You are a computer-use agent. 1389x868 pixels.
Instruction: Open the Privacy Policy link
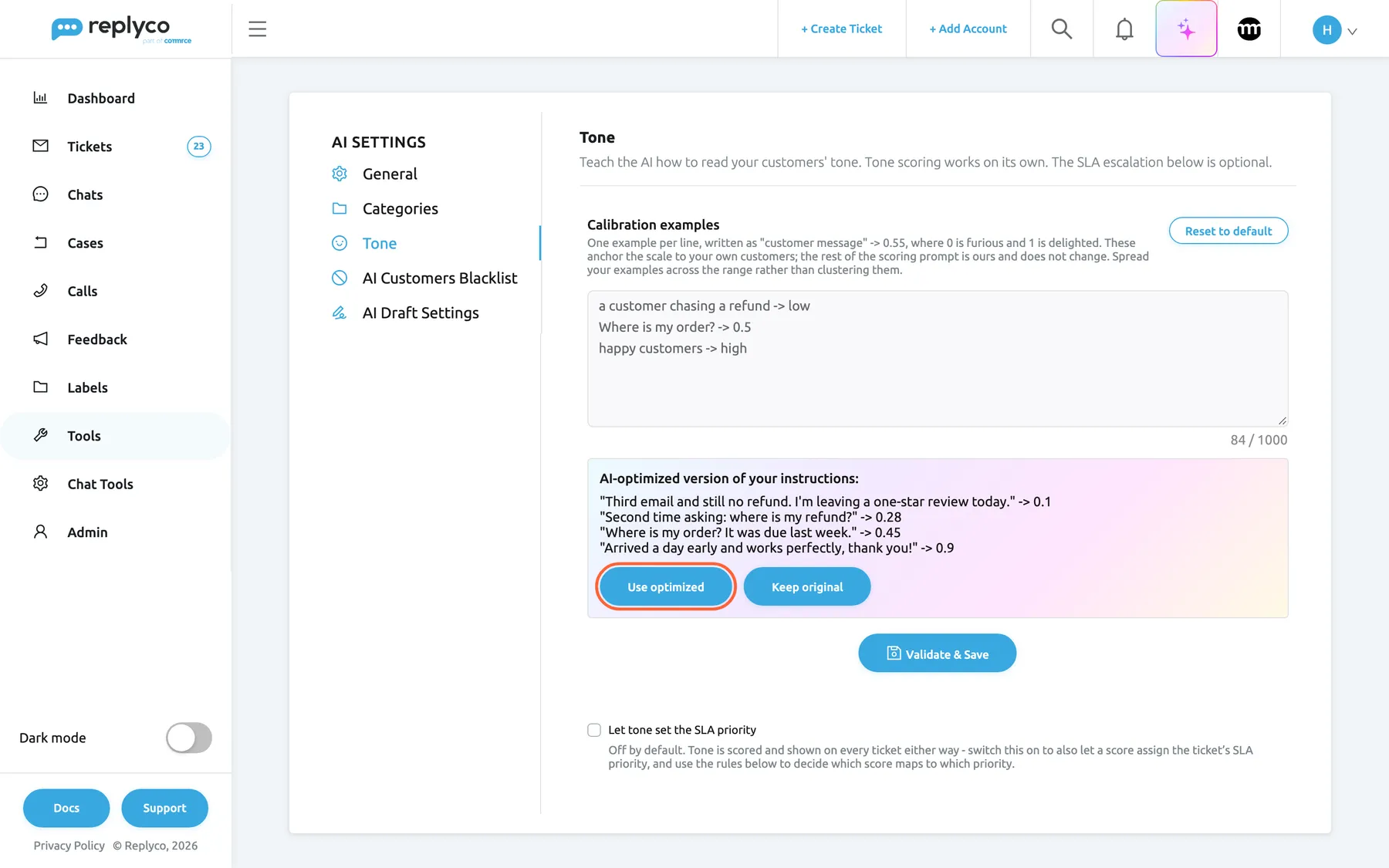69,846
